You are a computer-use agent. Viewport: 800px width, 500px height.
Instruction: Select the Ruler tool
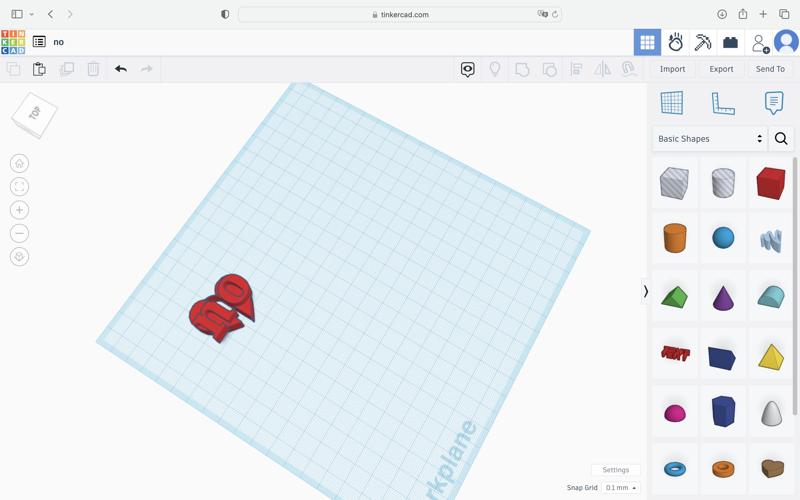(723, 104)
